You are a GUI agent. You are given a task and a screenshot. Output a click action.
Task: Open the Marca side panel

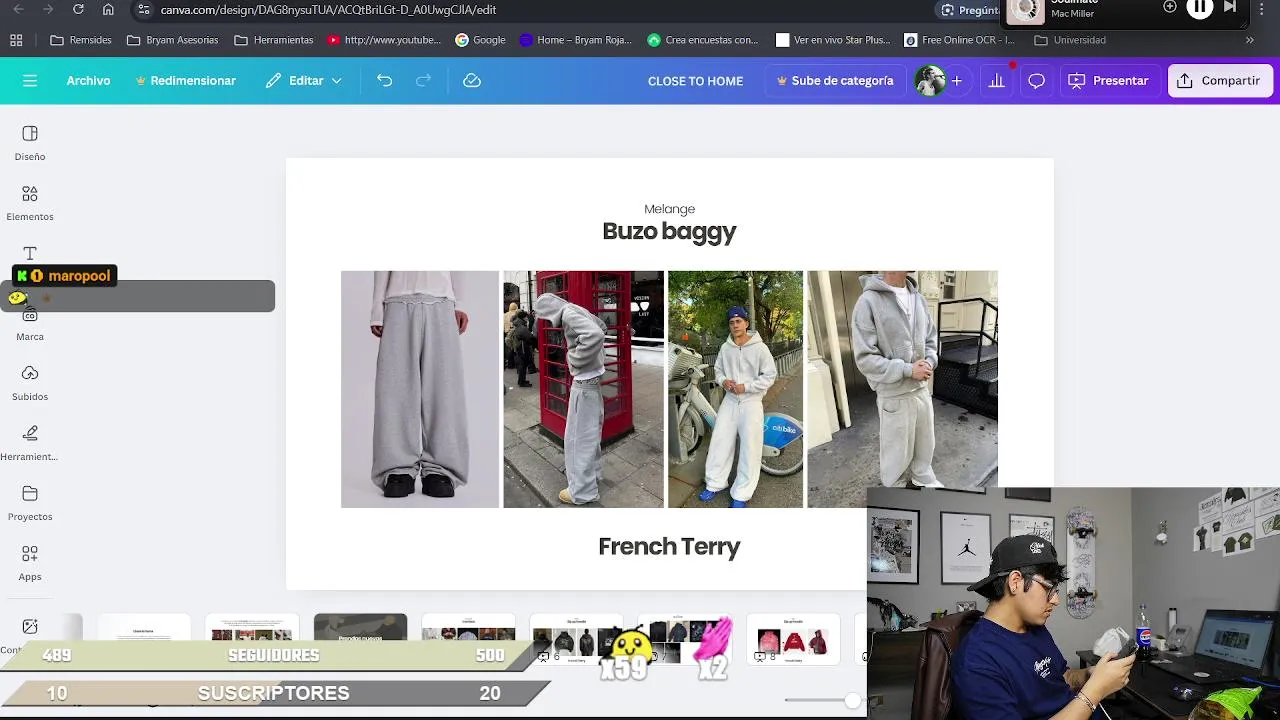pyautogui.click(x=30, y=325)
